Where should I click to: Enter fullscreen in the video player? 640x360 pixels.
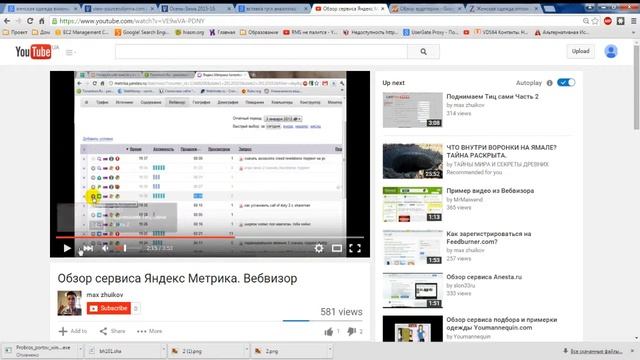click(x=355, y=248)
